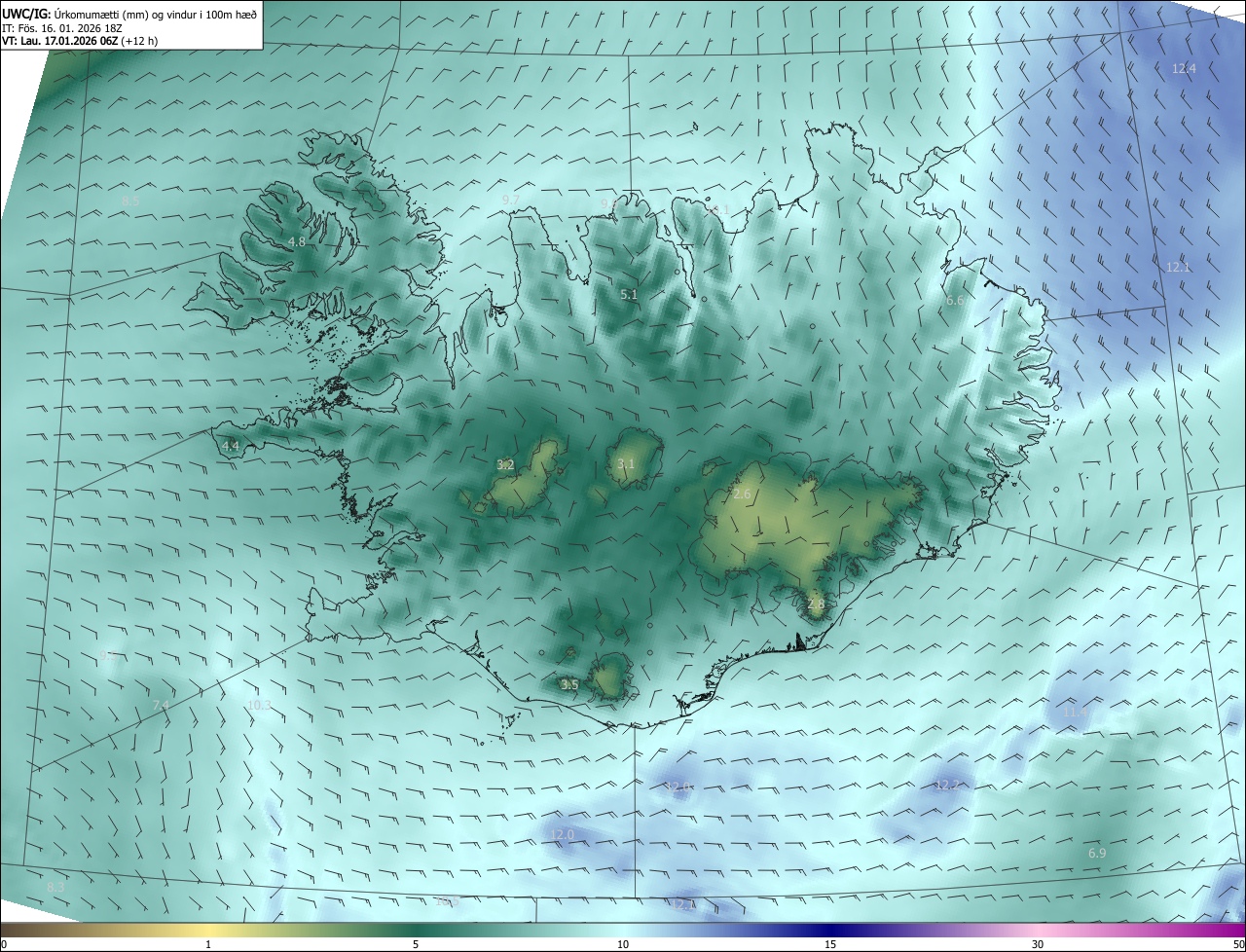Click the color scale tick label 0
The width and height of the screenshot is (1246, 952).
pos(4,944)
